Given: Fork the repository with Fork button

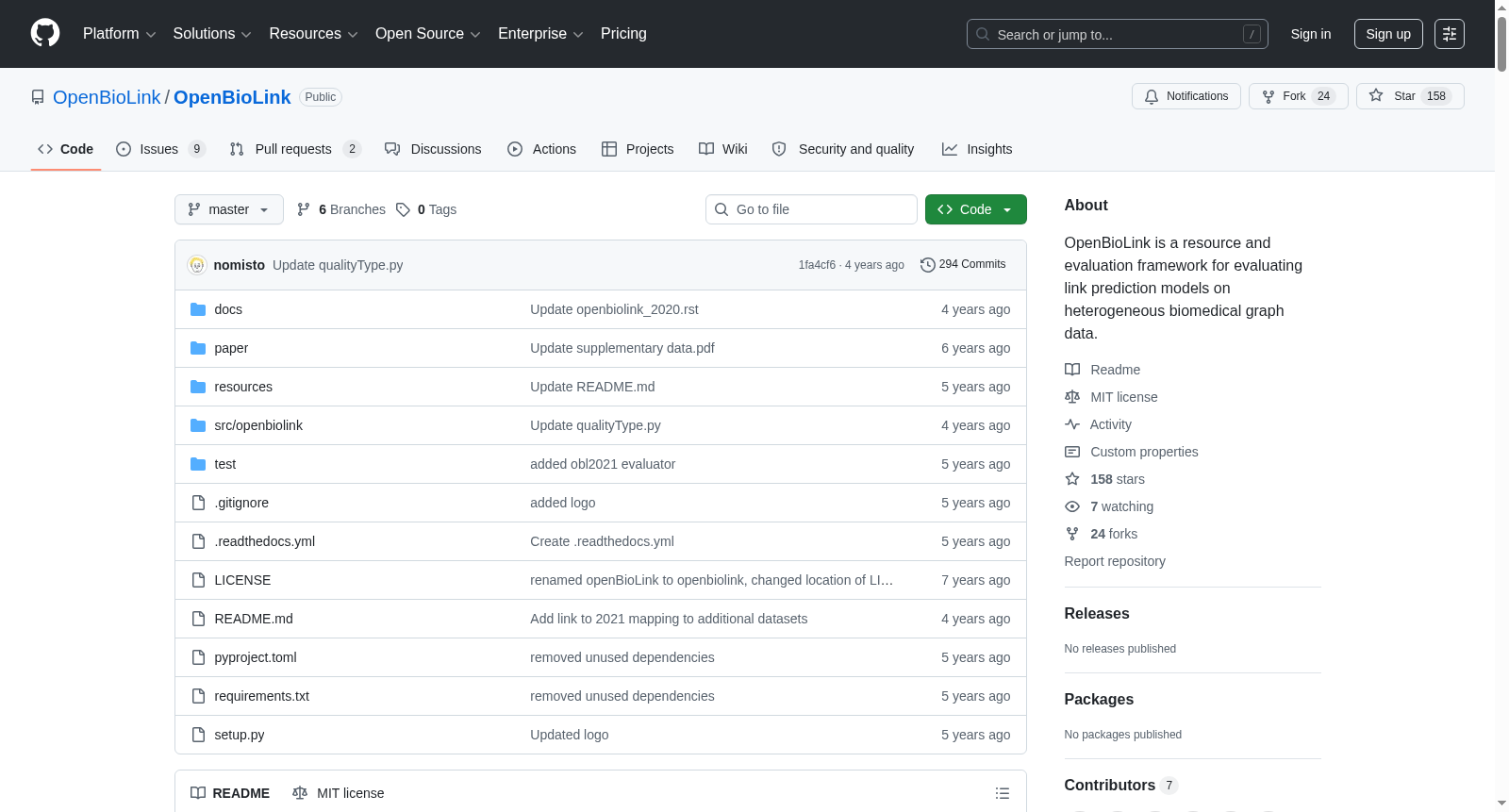Looking at the screenshot, I should (1299, 96).
